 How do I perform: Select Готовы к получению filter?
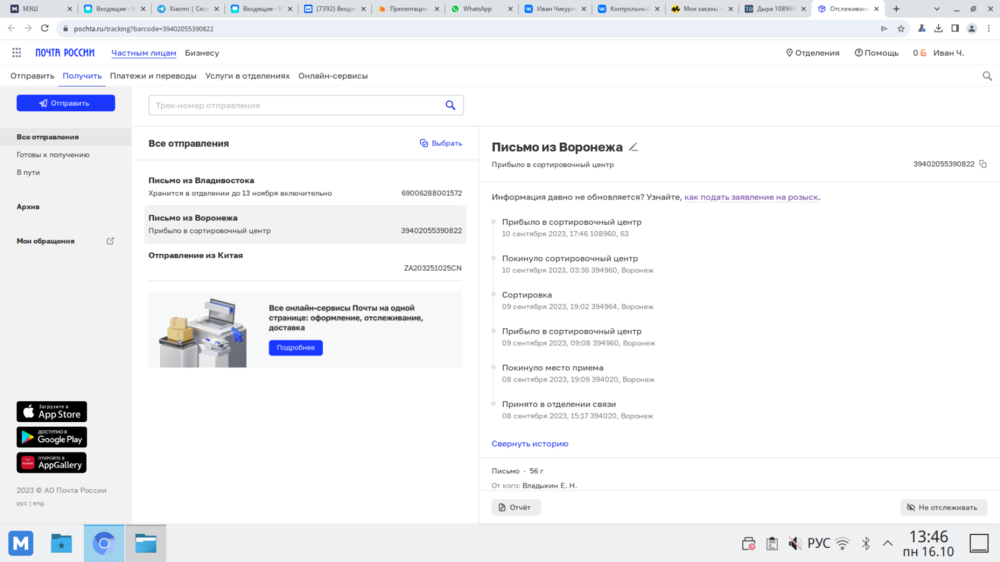coord(53,155)
